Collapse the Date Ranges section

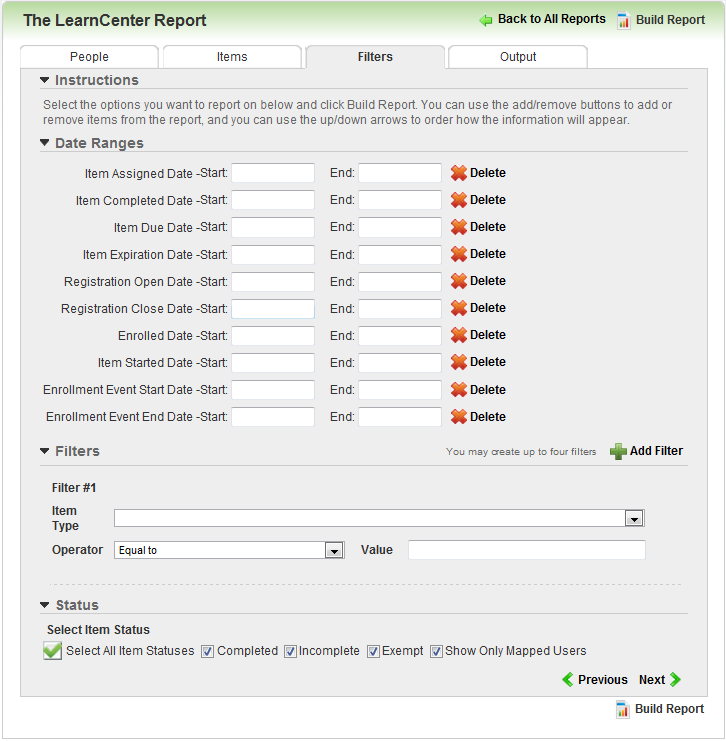pyautogui.click(x=44, y=142)
